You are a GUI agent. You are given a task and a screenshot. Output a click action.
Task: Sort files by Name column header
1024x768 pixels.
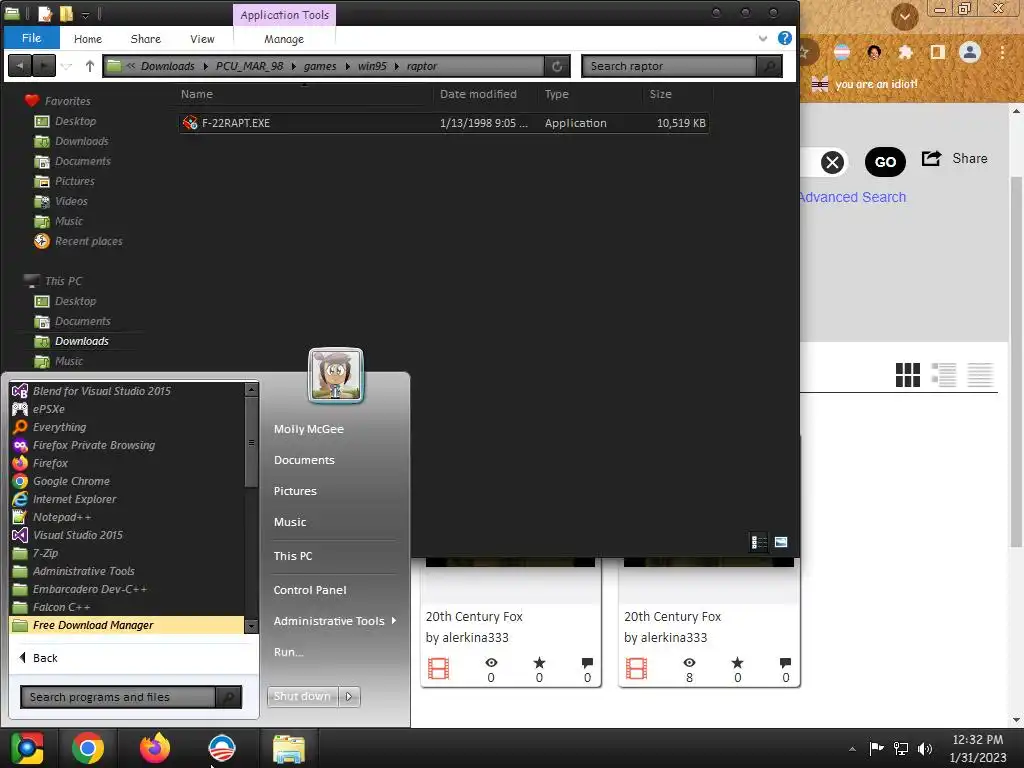197,94
